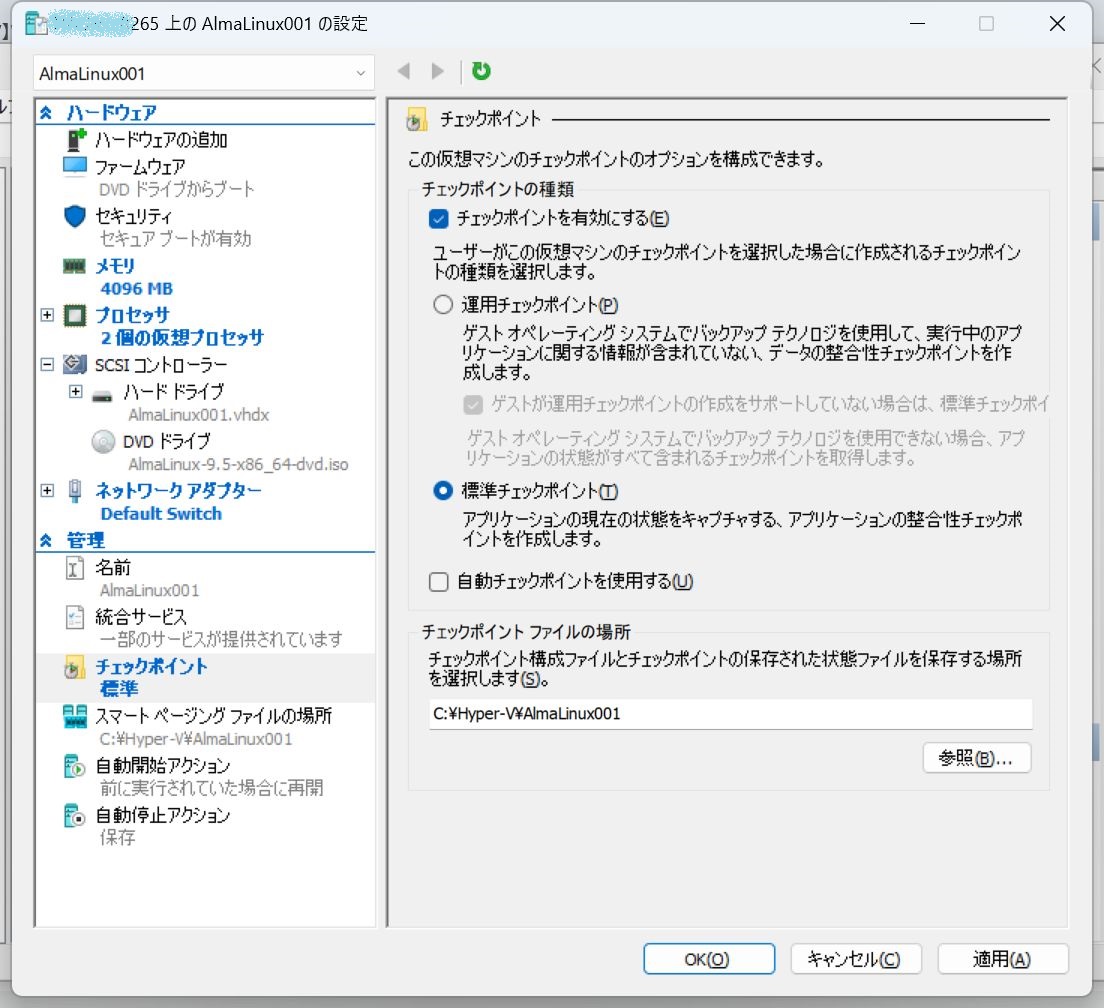Open the プロセッサ processor icon
The image size is (1104, 1008).
tap(74, 315)
